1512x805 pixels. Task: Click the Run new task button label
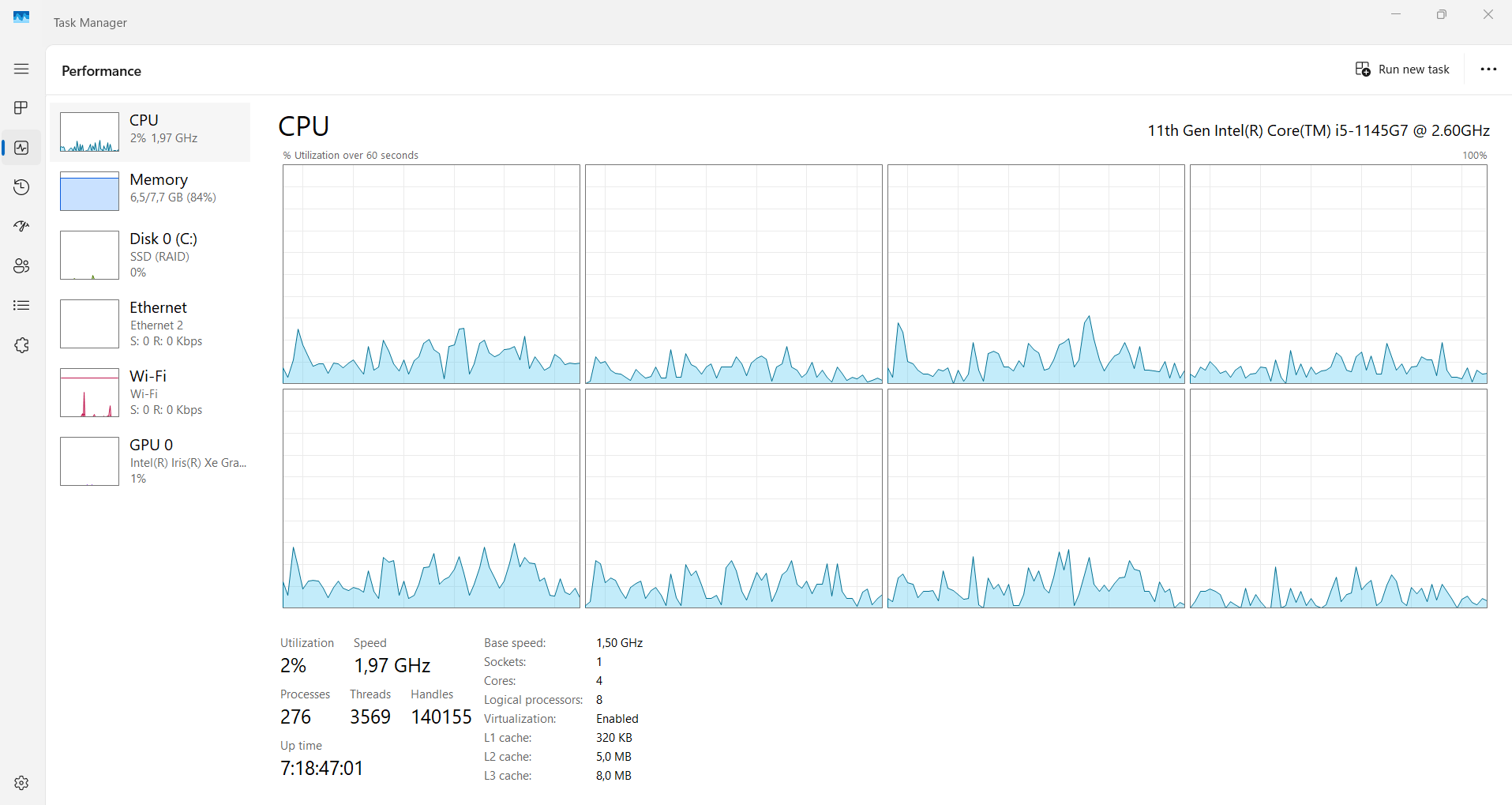[1413, 70]
